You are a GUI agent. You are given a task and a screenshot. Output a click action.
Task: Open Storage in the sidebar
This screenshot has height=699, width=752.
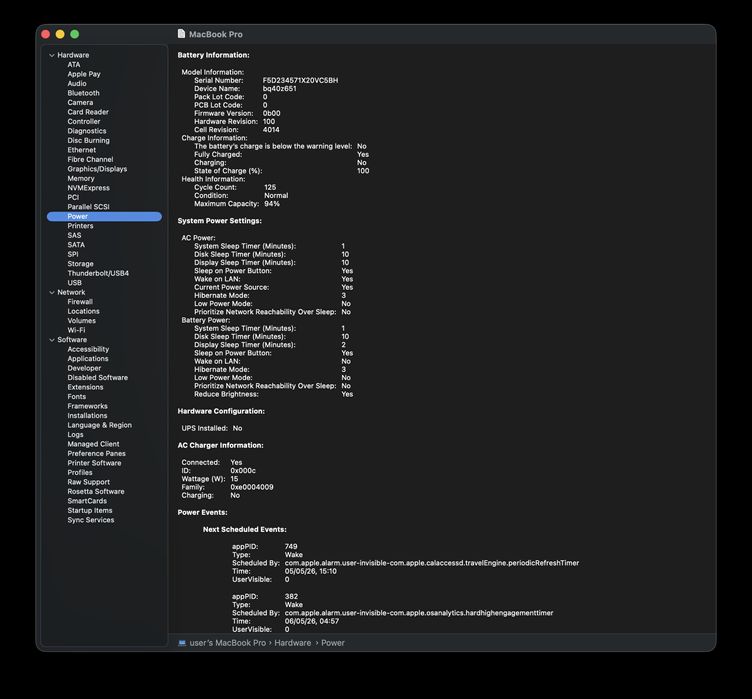(80, 264)
